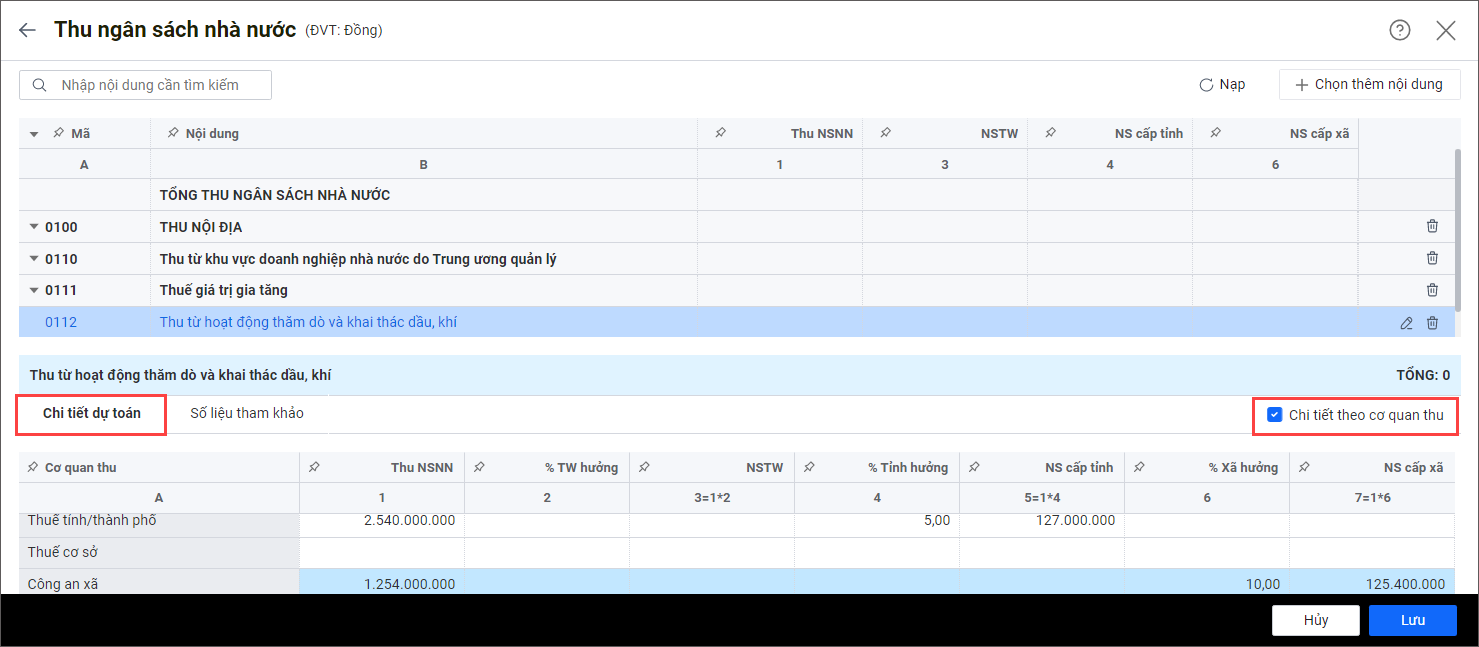Edit row 0112 with pencil icon
The width and height of the screenshot is (1479, 647).
click(x=1406, y=322)
